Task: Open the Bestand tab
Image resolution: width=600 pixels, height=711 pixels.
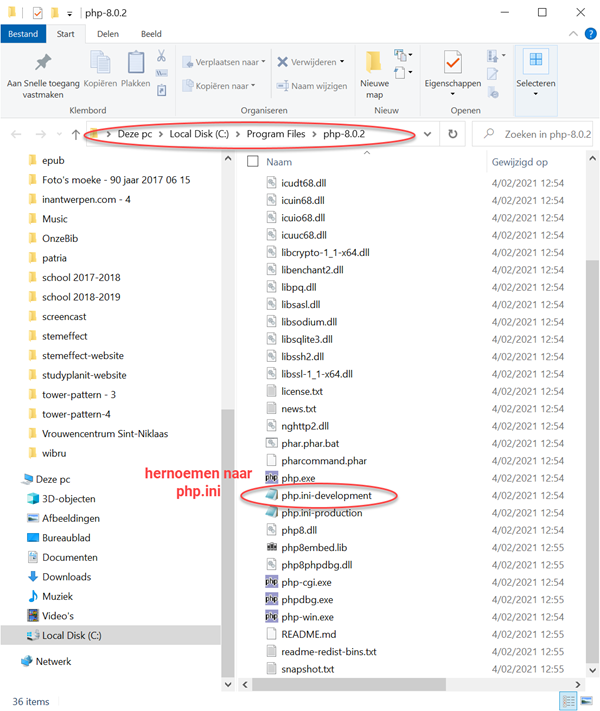Action: click(x=23, y=34)
